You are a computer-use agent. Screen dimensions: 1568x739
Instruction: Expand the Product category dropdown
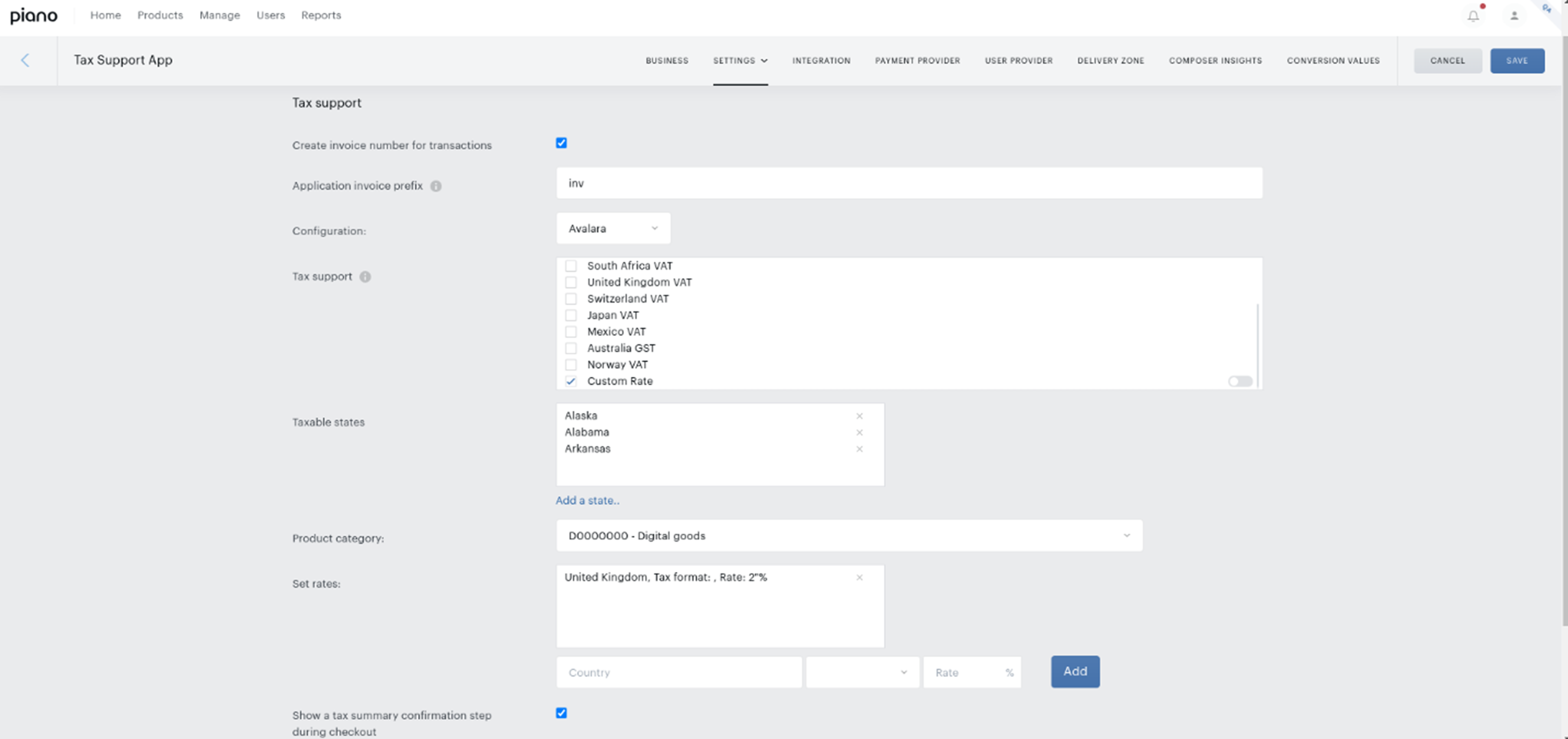(x=849, y=536)
